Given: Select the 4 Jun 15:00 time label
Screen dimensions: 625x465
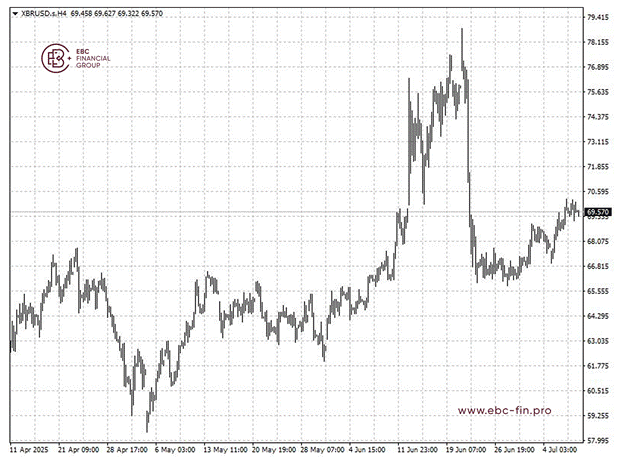Looking at the screenshot, I should [x=368, y=450].
